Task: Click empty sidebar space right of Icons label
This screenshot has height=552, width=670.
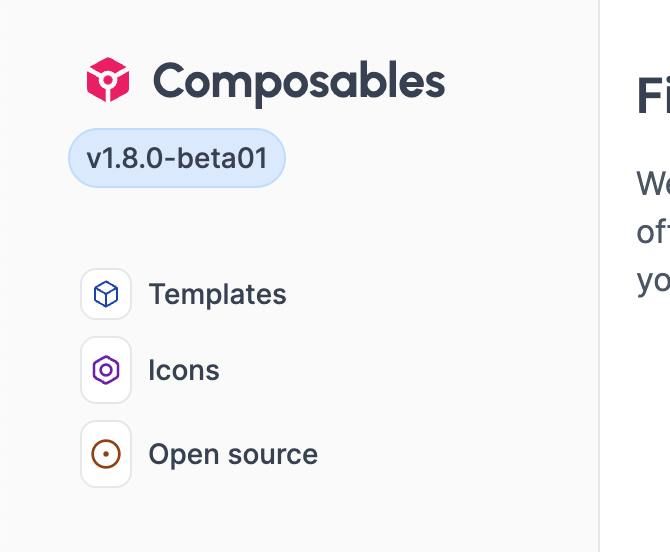Action: pos(400,370)
